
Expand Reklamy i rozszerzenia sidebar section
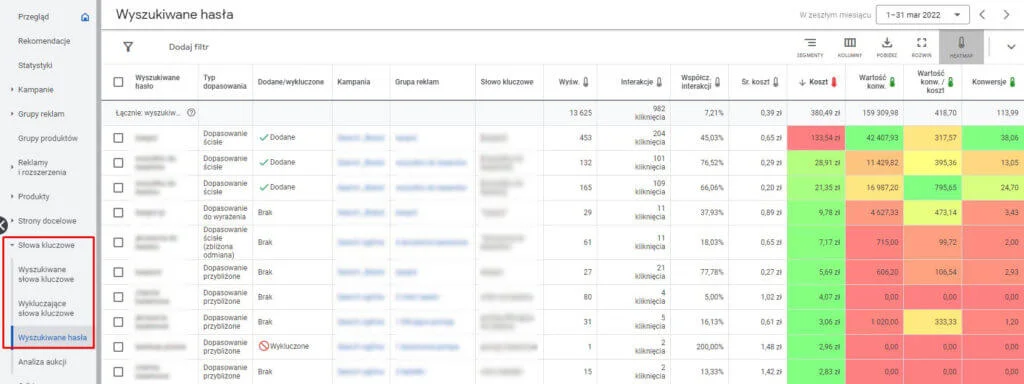click(12, 167)
